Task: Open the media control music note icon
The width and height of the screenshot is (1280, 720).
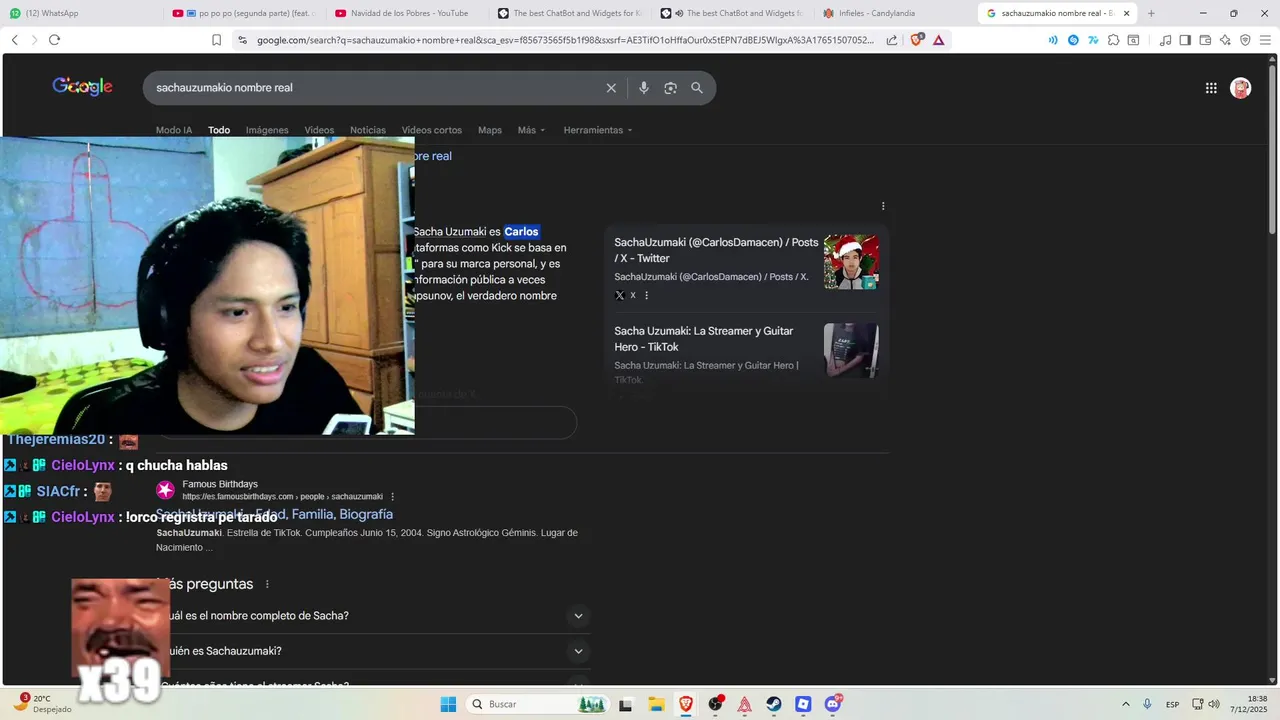Action: (1165, 40)
